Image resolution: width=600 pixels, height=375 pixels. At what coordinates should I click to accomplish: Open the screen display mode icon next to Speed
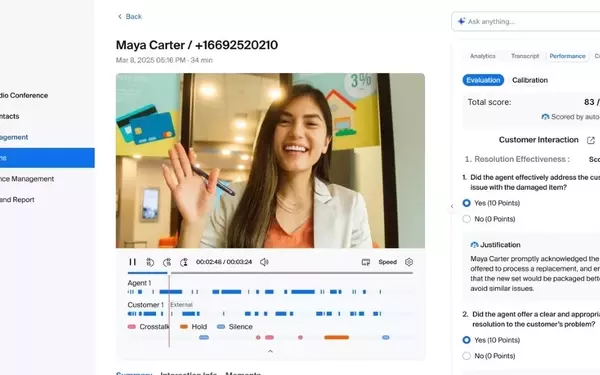(x=366, y=262)
